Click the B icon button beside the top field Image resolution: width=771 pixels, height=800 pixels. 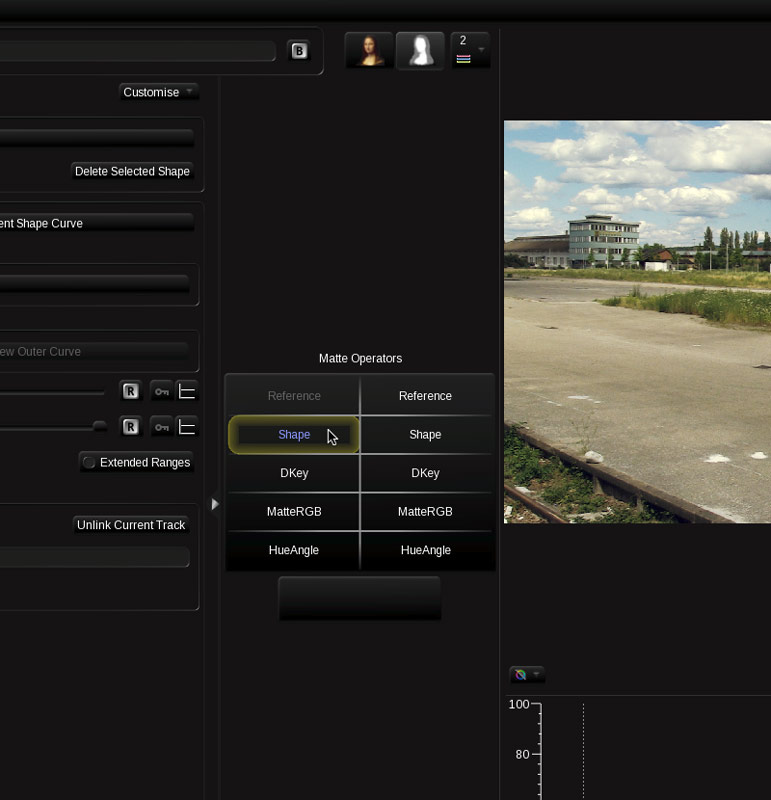point(299,51)
